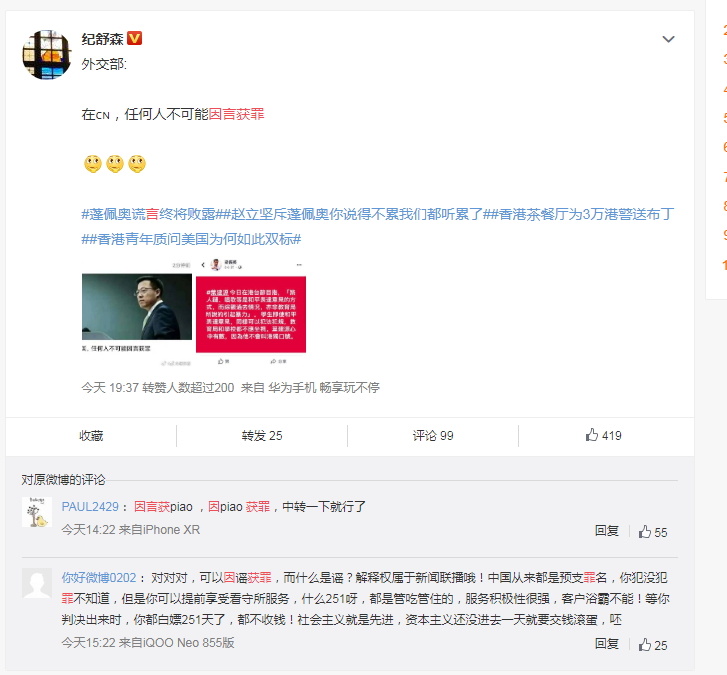Like the post with 419 thumbs-up
Viewport: 727px width, 675px height.
point(604,436)
